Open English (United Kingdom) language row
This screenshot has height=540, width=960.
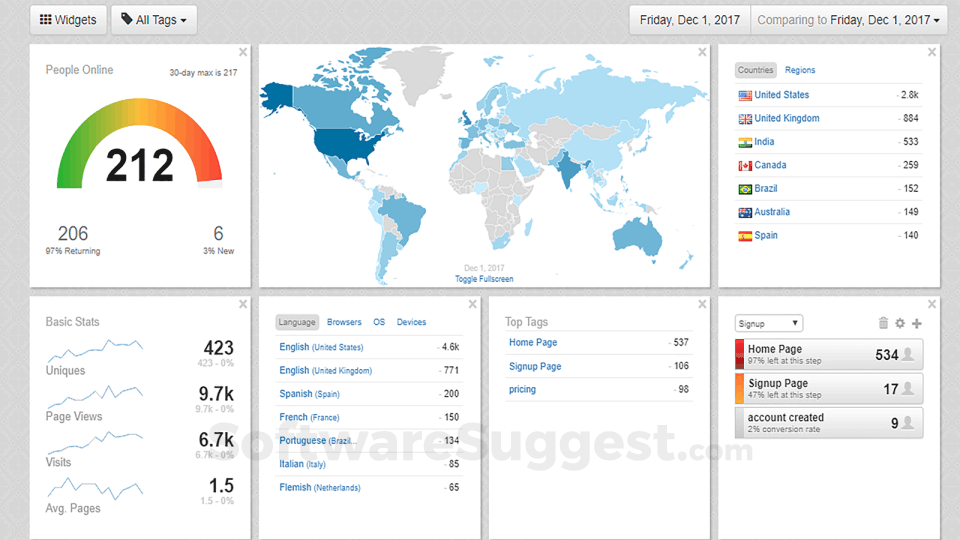point(369,370)
